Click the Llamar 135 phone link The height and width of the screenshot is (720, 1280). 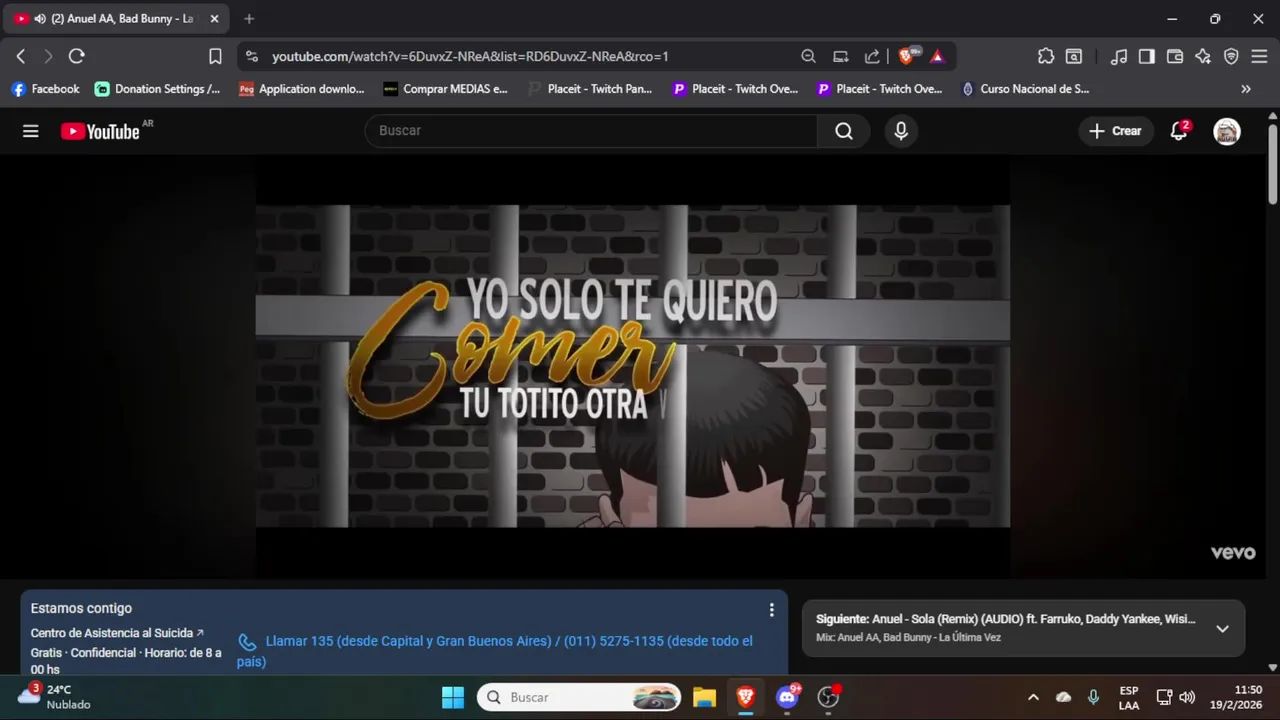coord(496,651)
